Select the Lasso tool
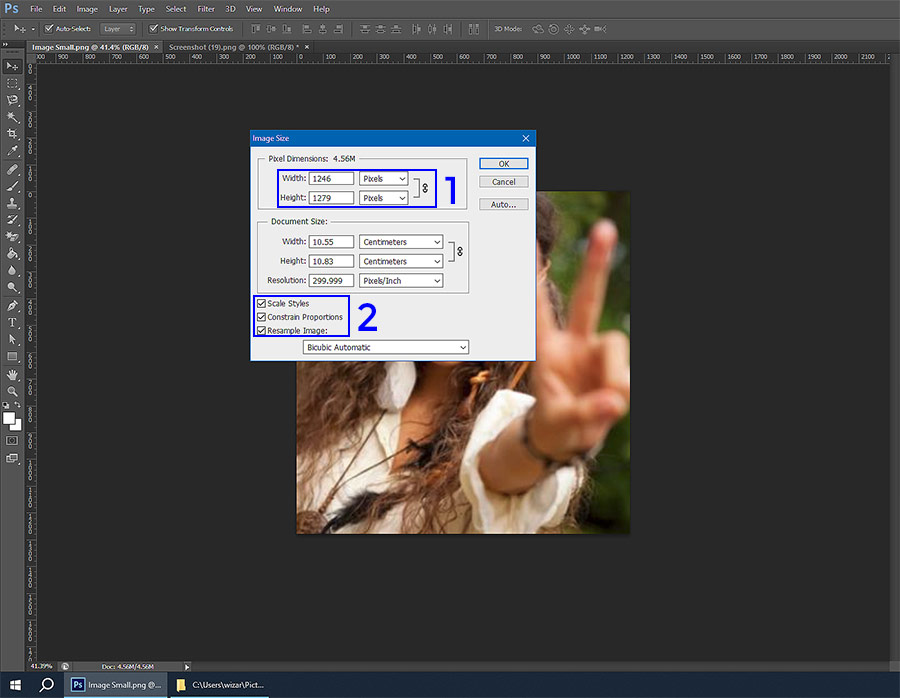The width and height of the screenshot is (900, 698). point(12,101)
